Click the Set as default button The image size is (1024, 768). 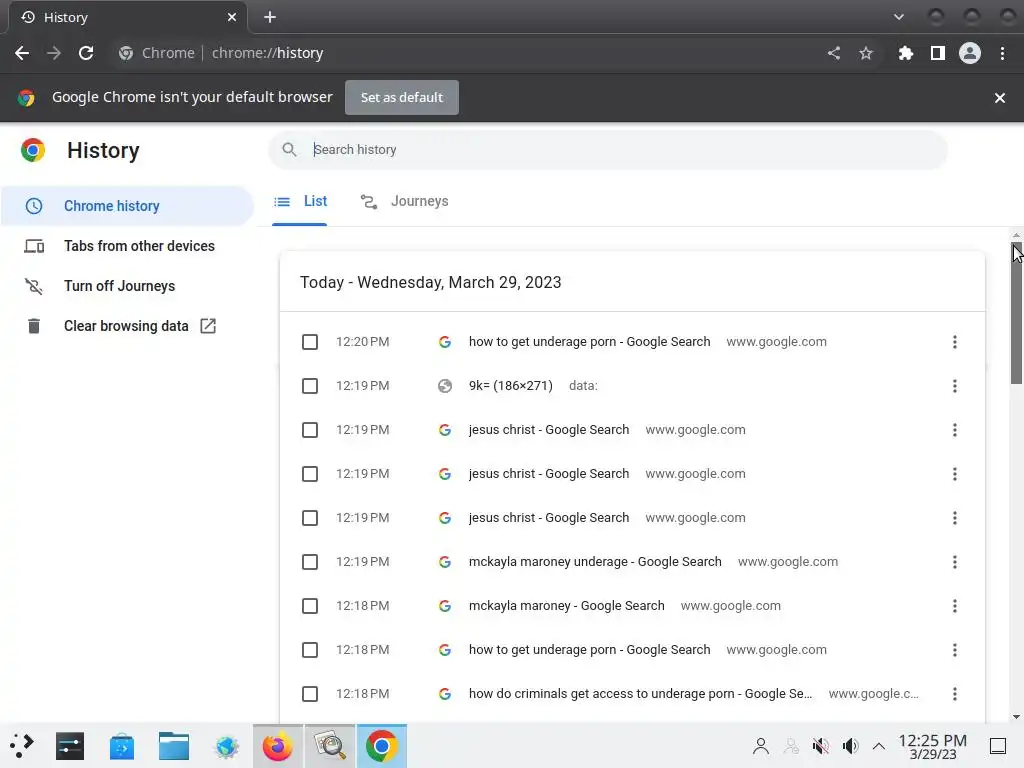click(x=402, y=97)
